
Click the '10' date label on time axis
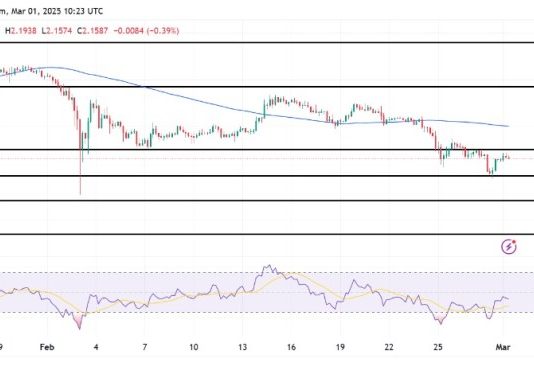(193, 347)
